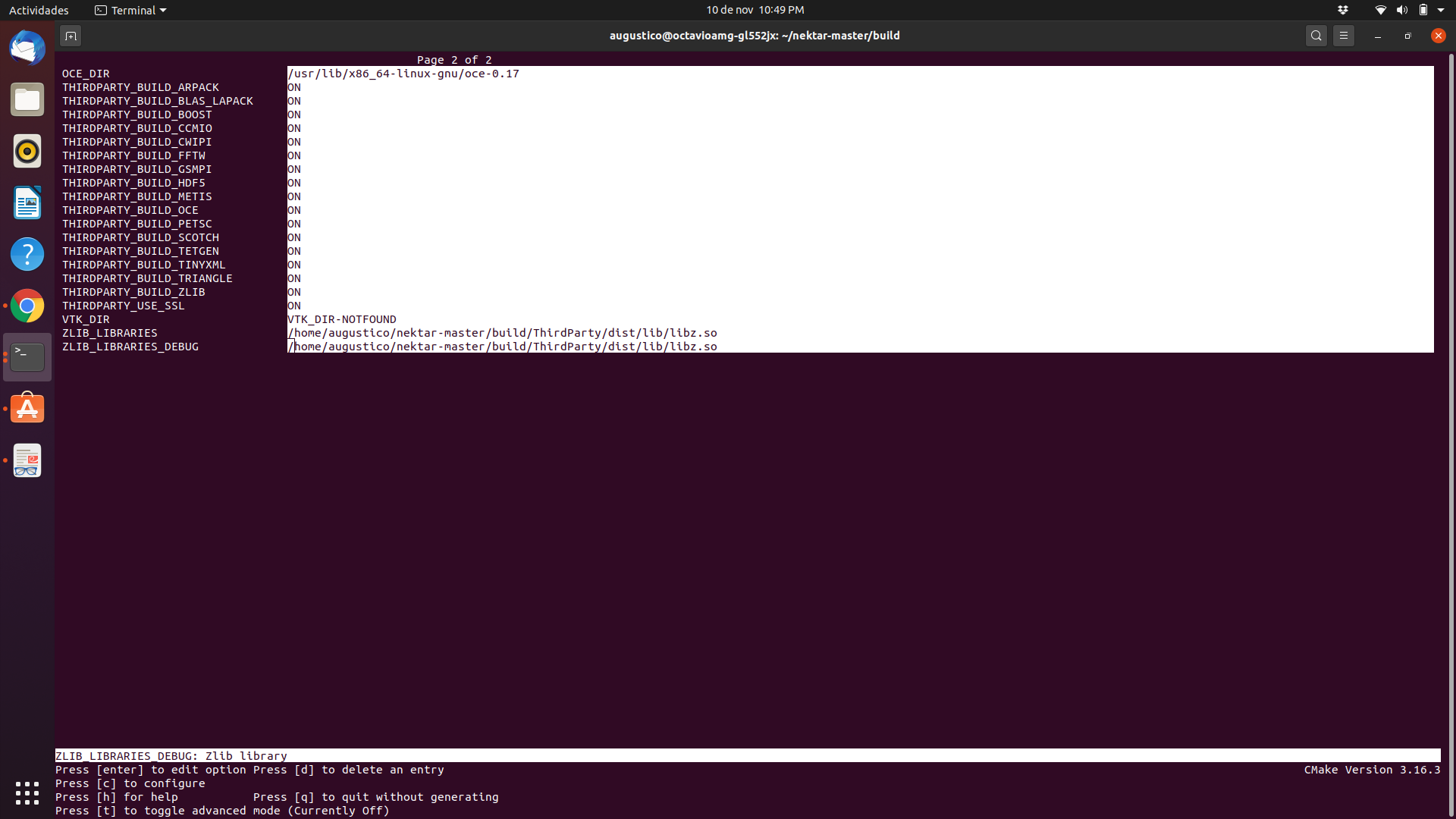Click the new tab icon in terminal header
The height and width of the screenshot is (819, 1456).
click(71, 36)
